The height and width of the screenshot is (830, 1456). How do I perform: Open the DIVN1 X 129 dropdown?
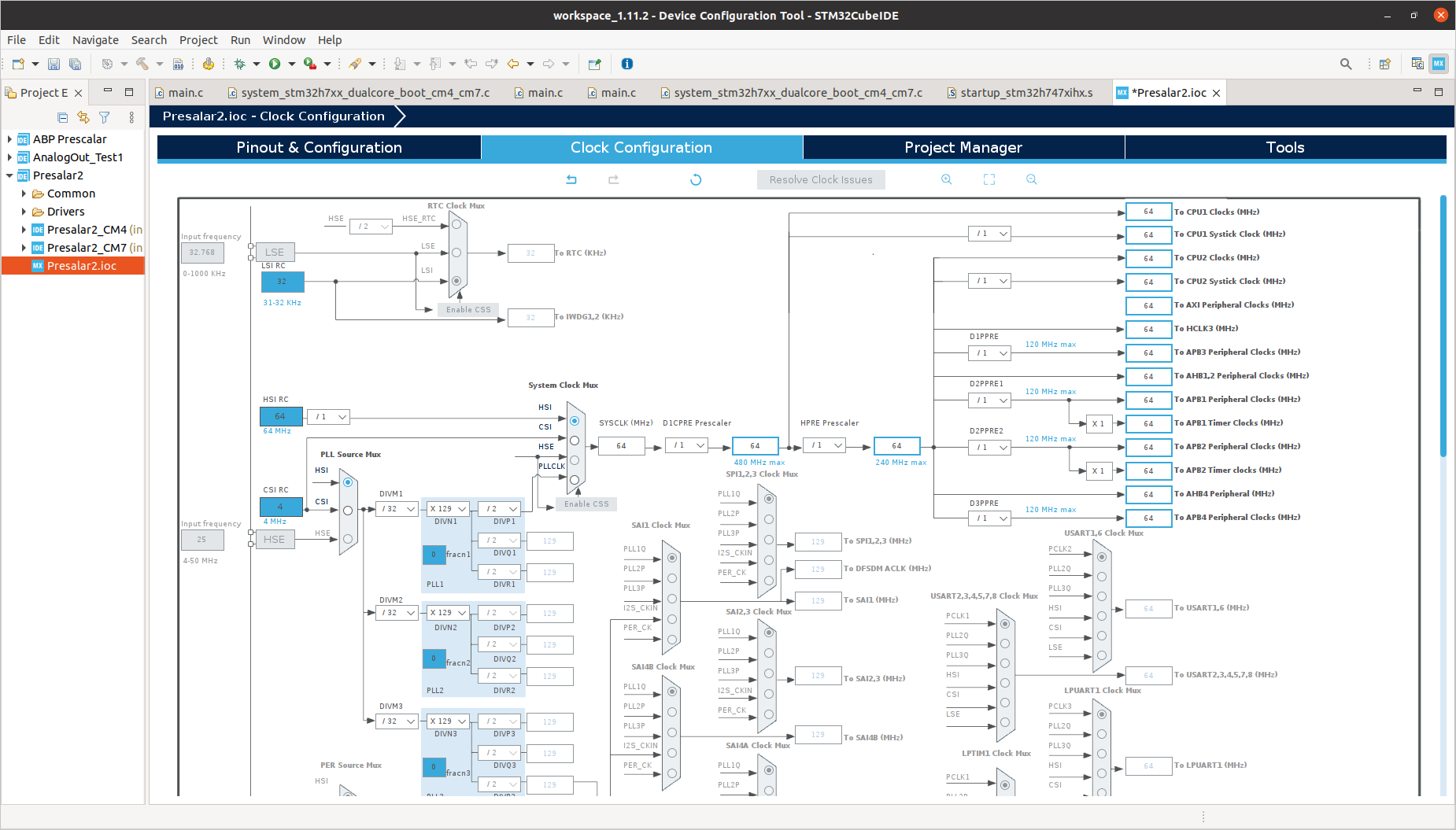449,509
